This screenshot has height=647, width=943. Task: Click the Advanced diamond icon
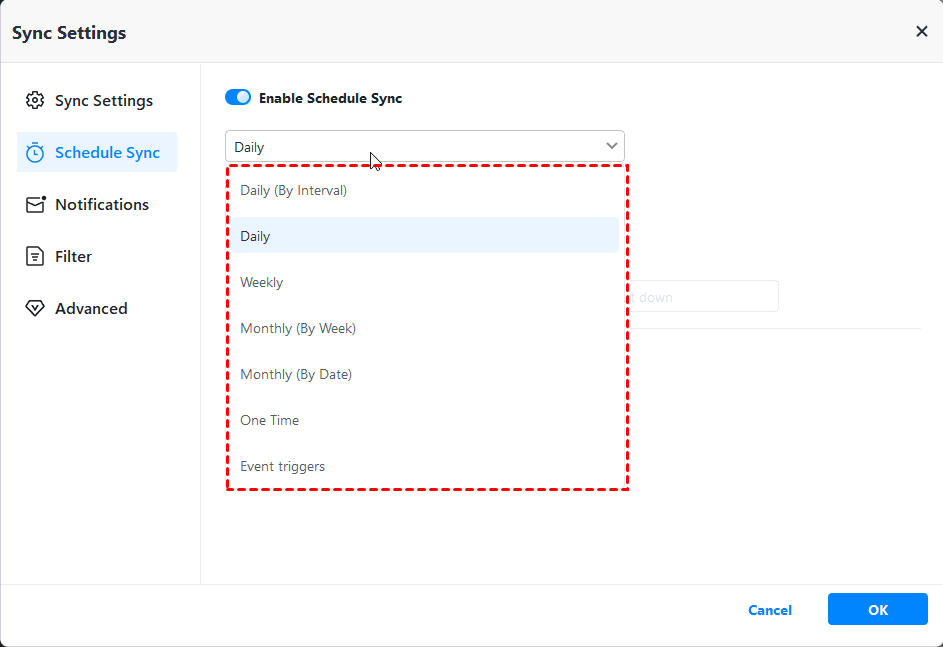[35, 308]
